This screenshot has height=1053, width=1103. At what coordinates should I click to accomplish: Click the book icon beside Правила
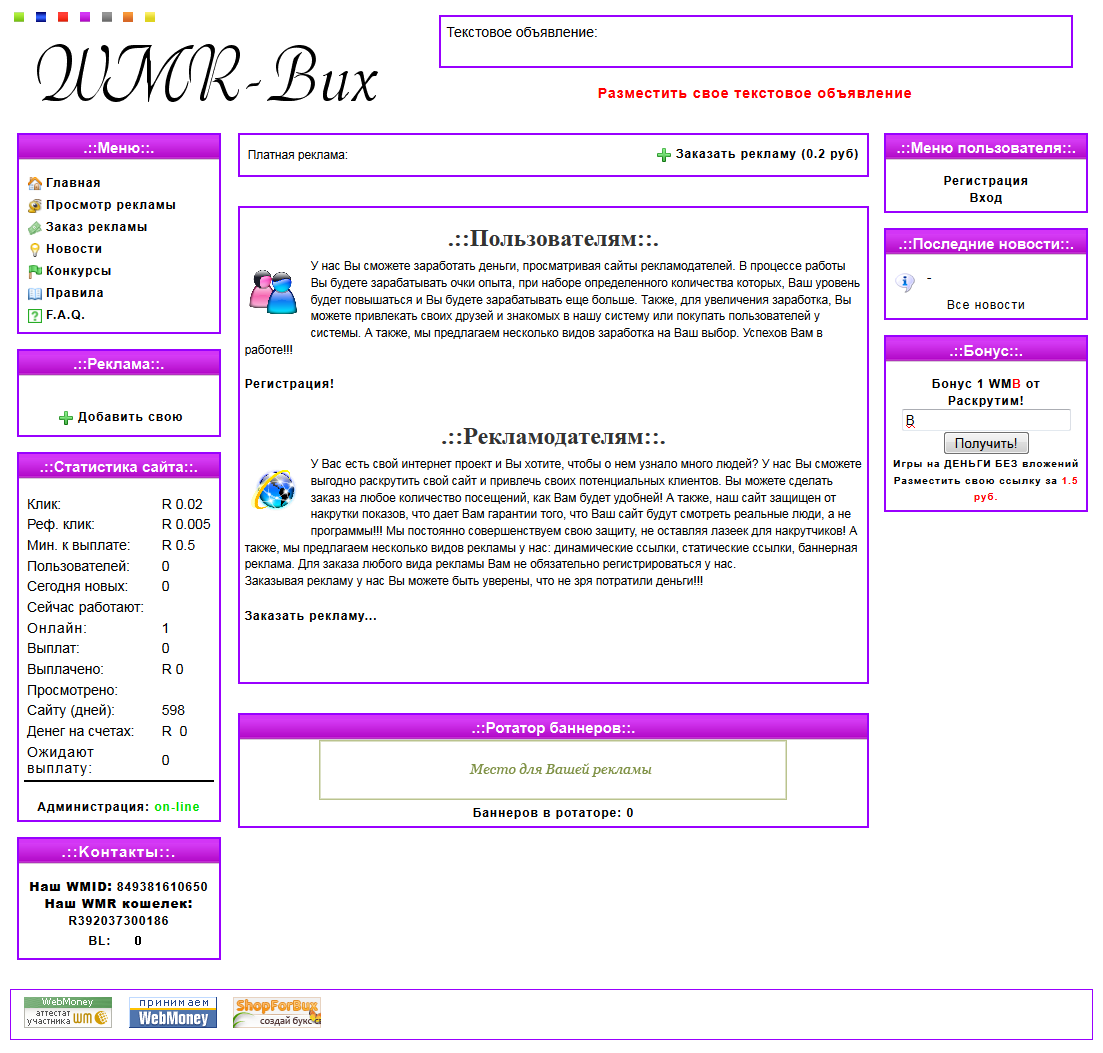(34, 293)
